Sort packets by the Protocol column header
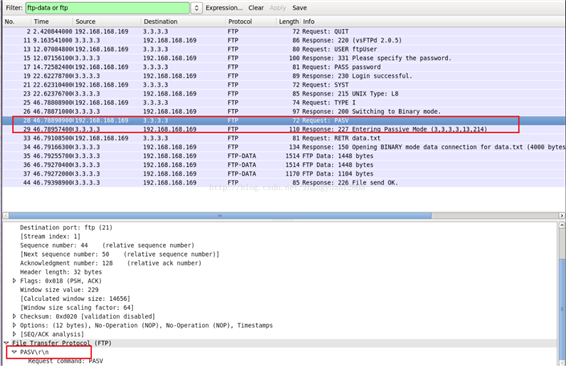Viewport: 566px width, 368px height. point(240,22)
